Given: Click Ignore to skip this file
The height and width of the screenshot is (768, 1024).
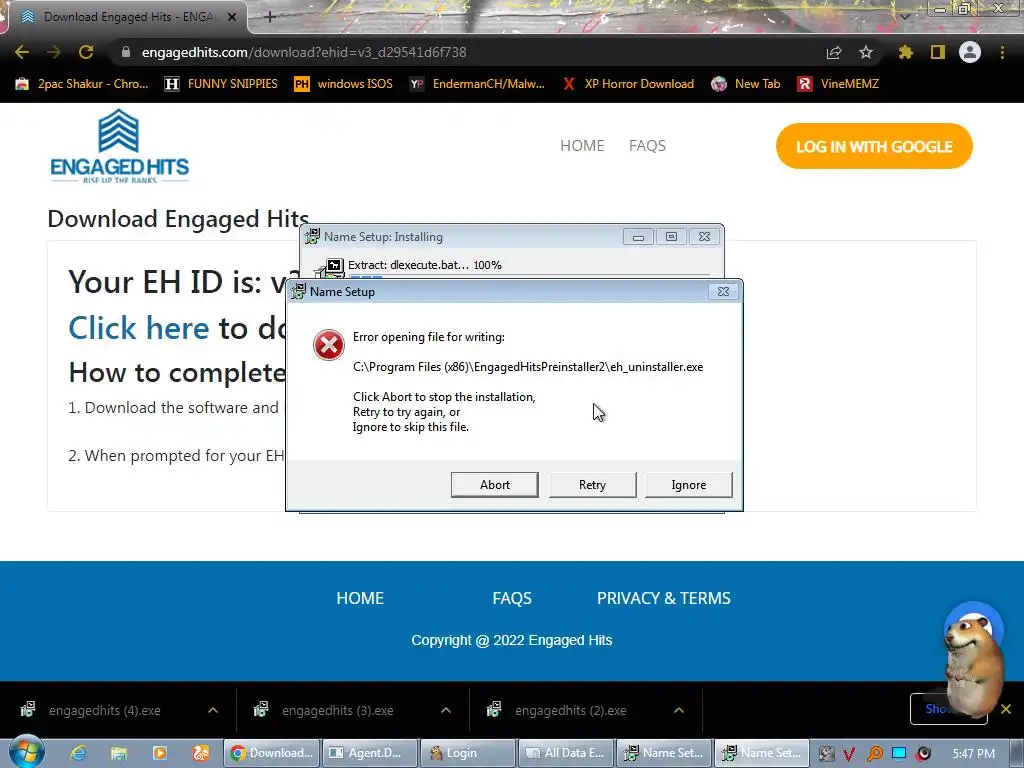Looking at the screenshot, I should point(688,485).
